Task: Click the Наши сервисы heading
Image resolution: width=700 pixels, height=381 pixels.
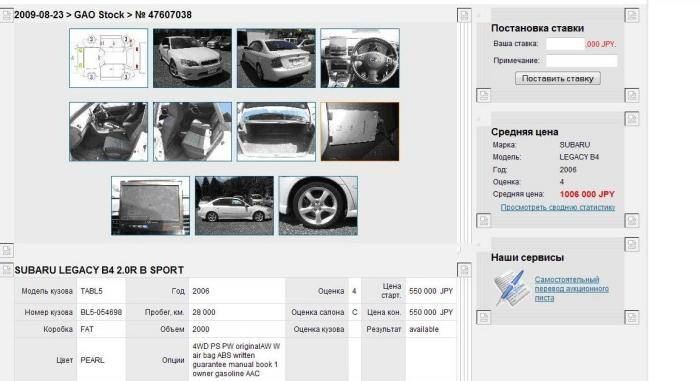Action: point(527,258)
